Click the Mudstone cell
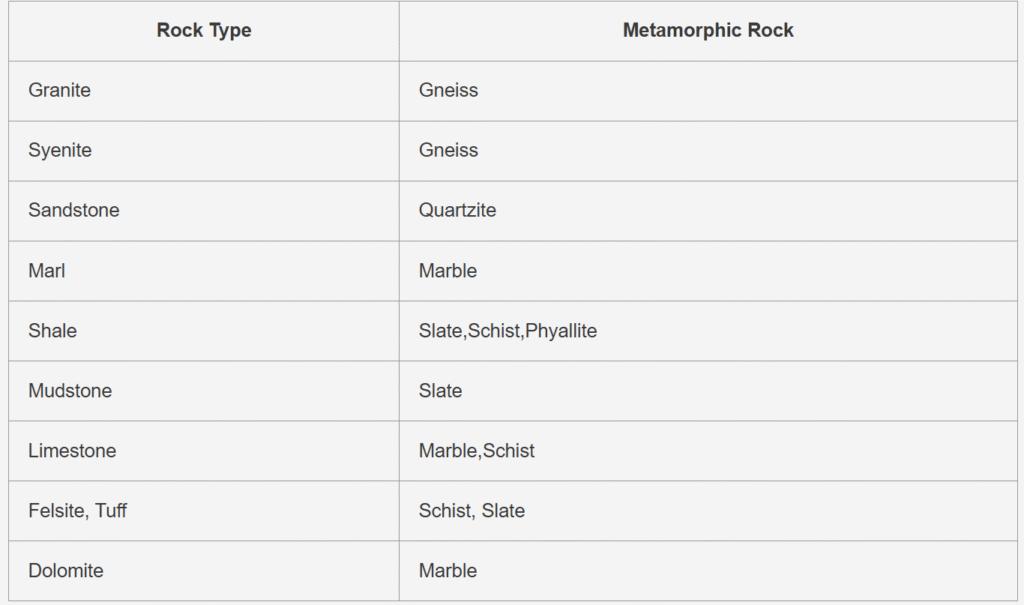Image resolution: width=1024 pixels, height=605 pixels. (70, 391)
